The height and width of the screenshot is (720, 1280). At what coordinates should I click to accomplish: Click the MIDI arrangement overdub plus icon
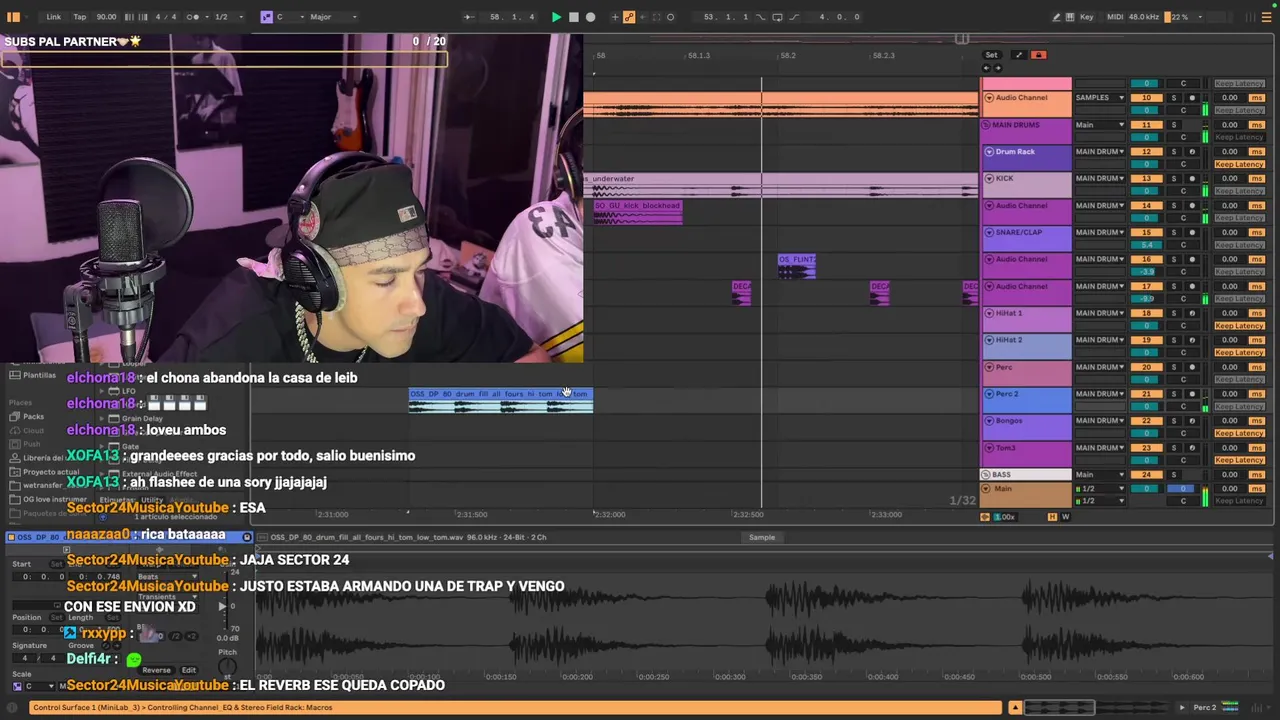[x=615, y=17]
